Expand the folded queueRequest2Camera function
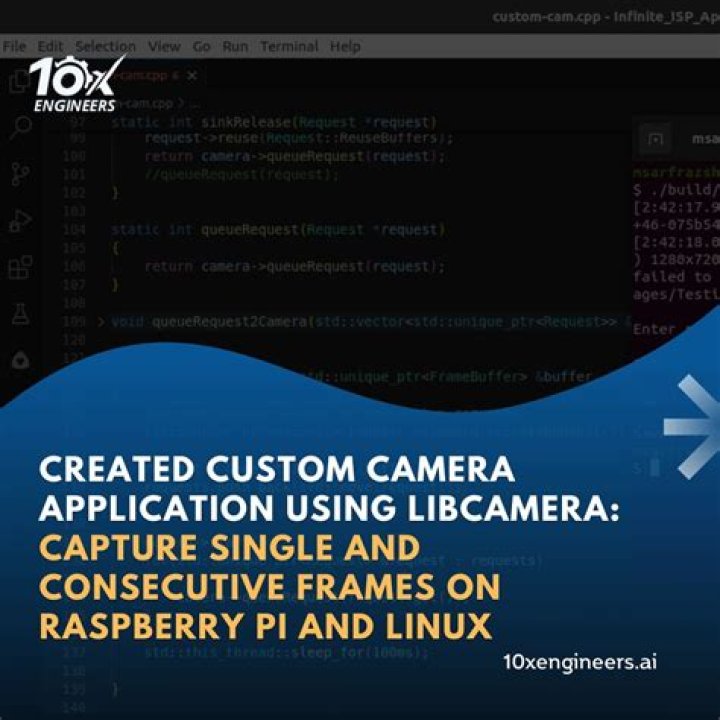Screen dimensions: 720x720 click(x=101, y=321)
